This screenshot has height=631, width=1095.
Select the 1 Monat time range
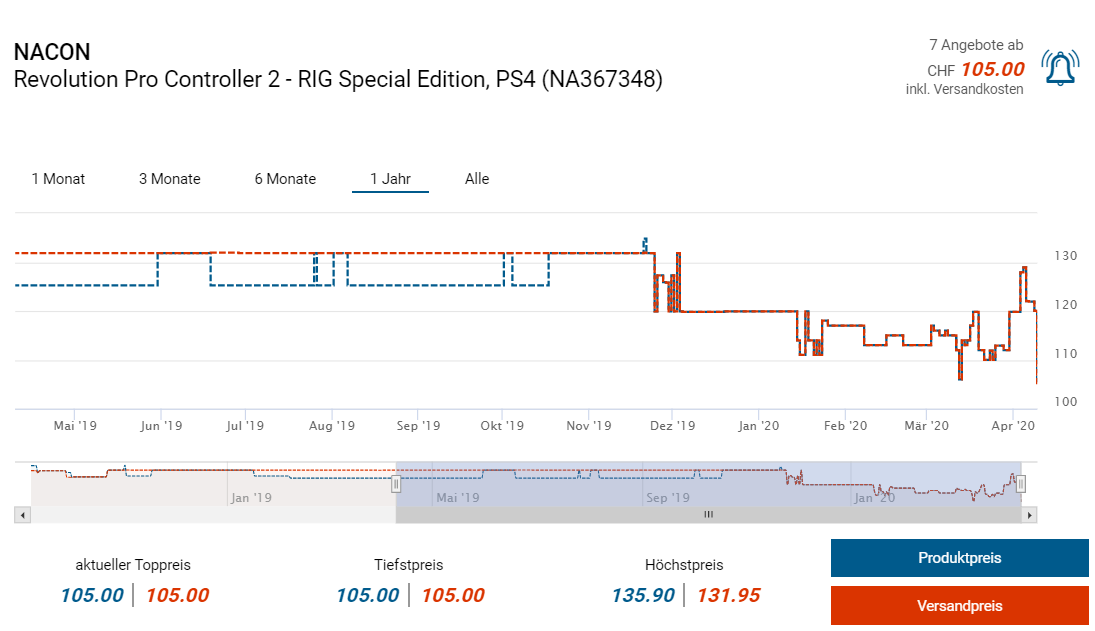point(58,179)
